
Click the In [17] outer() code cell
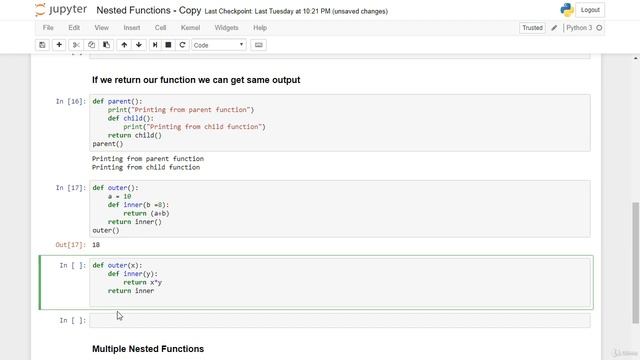[340, 209]
